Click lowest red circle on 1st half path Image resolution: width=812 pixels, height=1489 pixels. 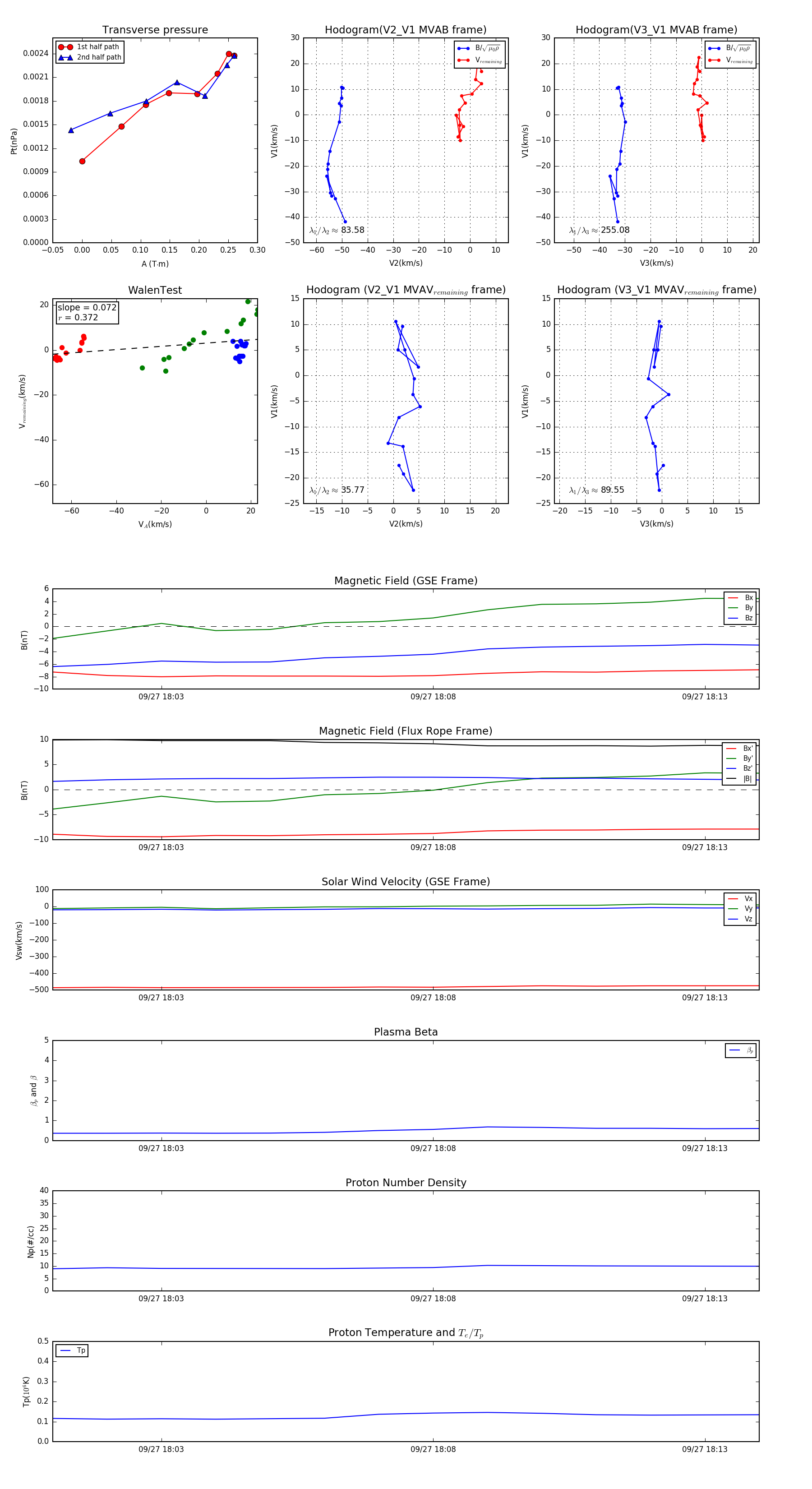point(82,161)
